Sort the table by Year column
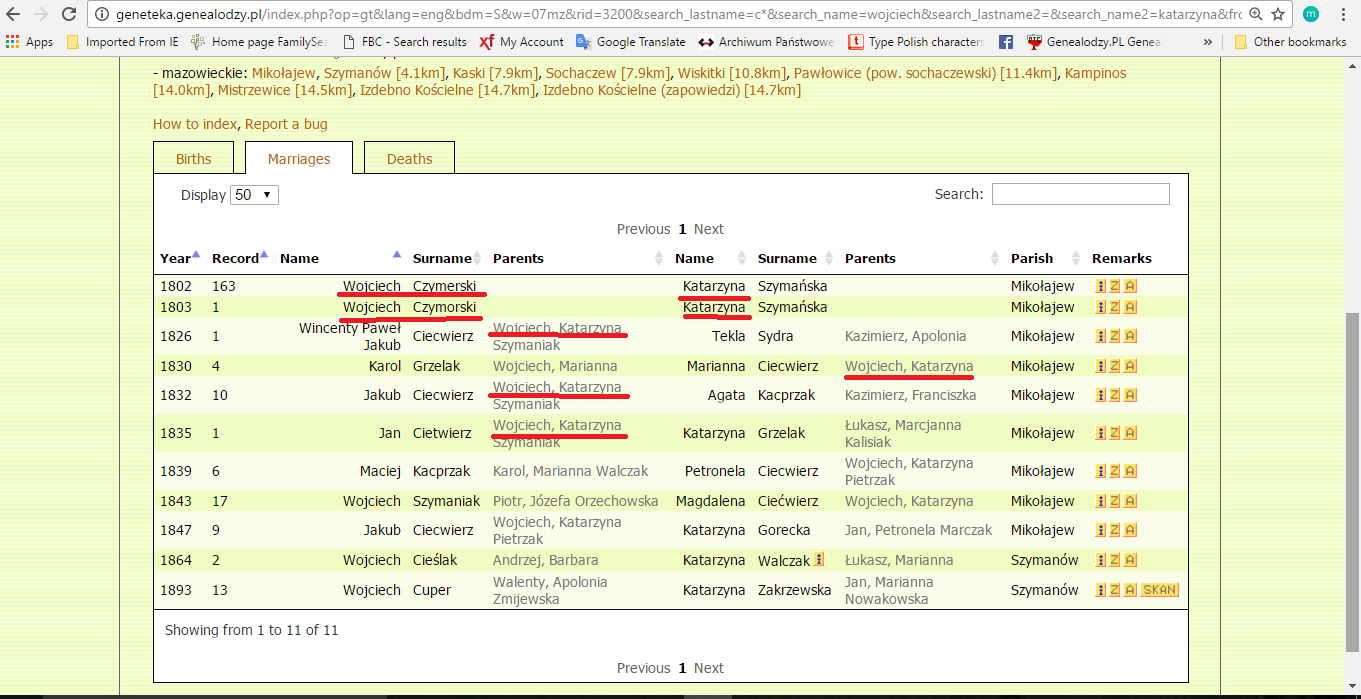The width and height of the screenshot is (1361, 699). [x=180, y=258]
